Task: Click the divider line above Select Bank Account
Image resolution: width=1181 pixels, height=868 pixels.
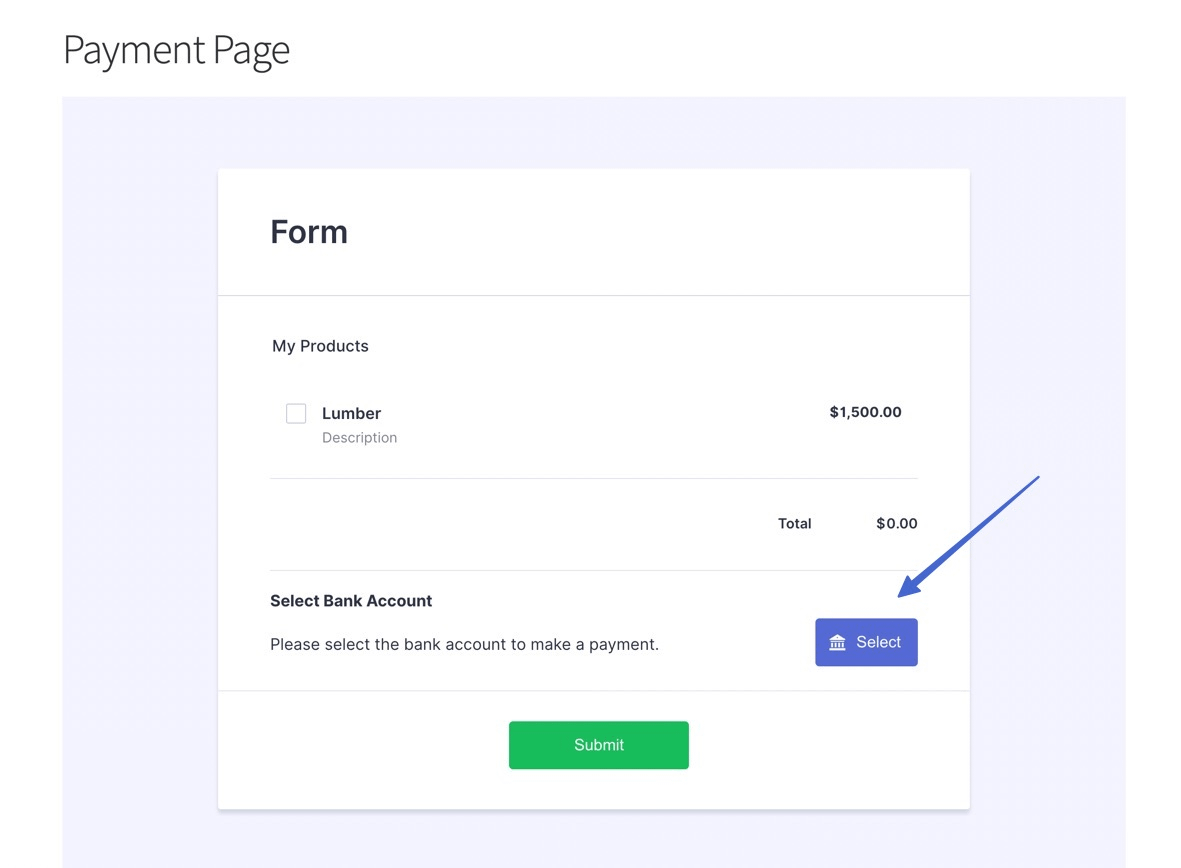Action: pyautogui.click(x=593, y=571)
